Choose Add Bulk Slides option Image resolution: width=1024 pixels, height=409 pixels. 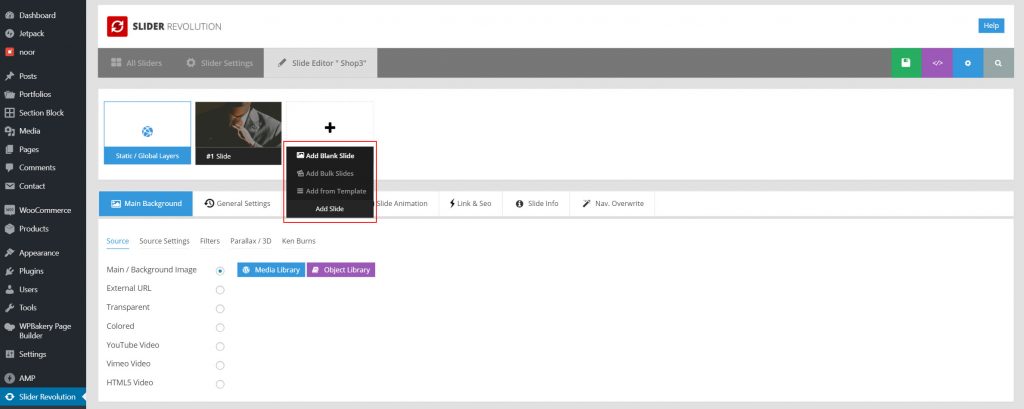[x=330, y=173]
